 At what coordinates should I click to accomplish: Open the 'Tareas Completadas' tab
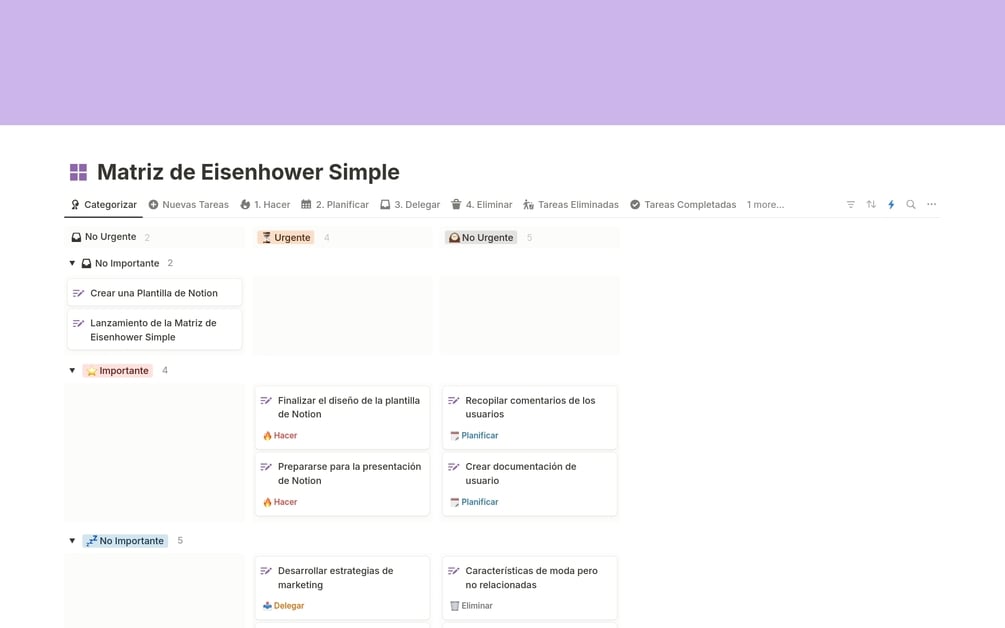point(682,204)
